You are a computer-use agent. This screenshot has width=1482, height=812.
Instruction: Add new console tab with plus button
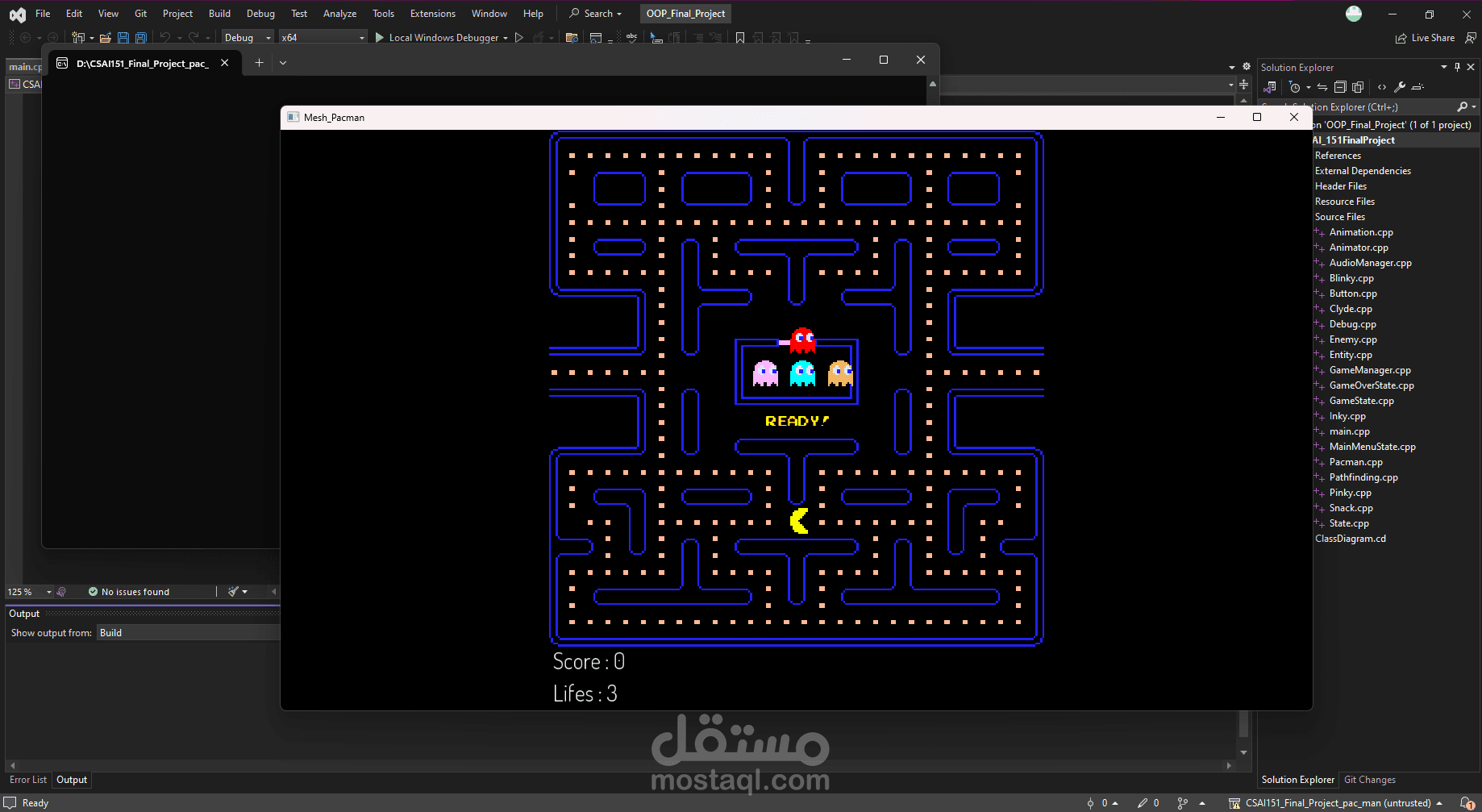(259, 63)
